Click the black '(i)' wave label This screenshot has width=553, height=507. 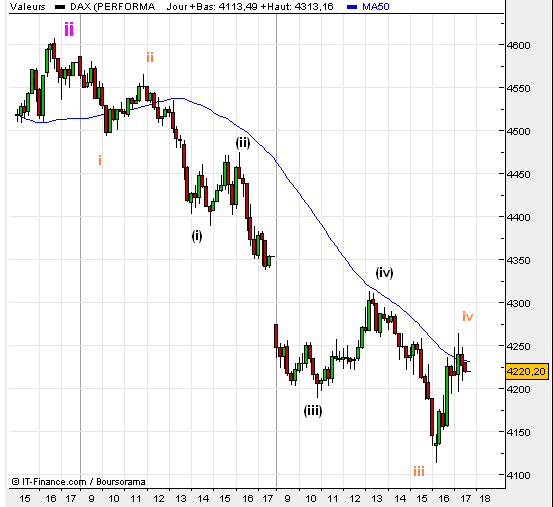click(x=197, y=236)
